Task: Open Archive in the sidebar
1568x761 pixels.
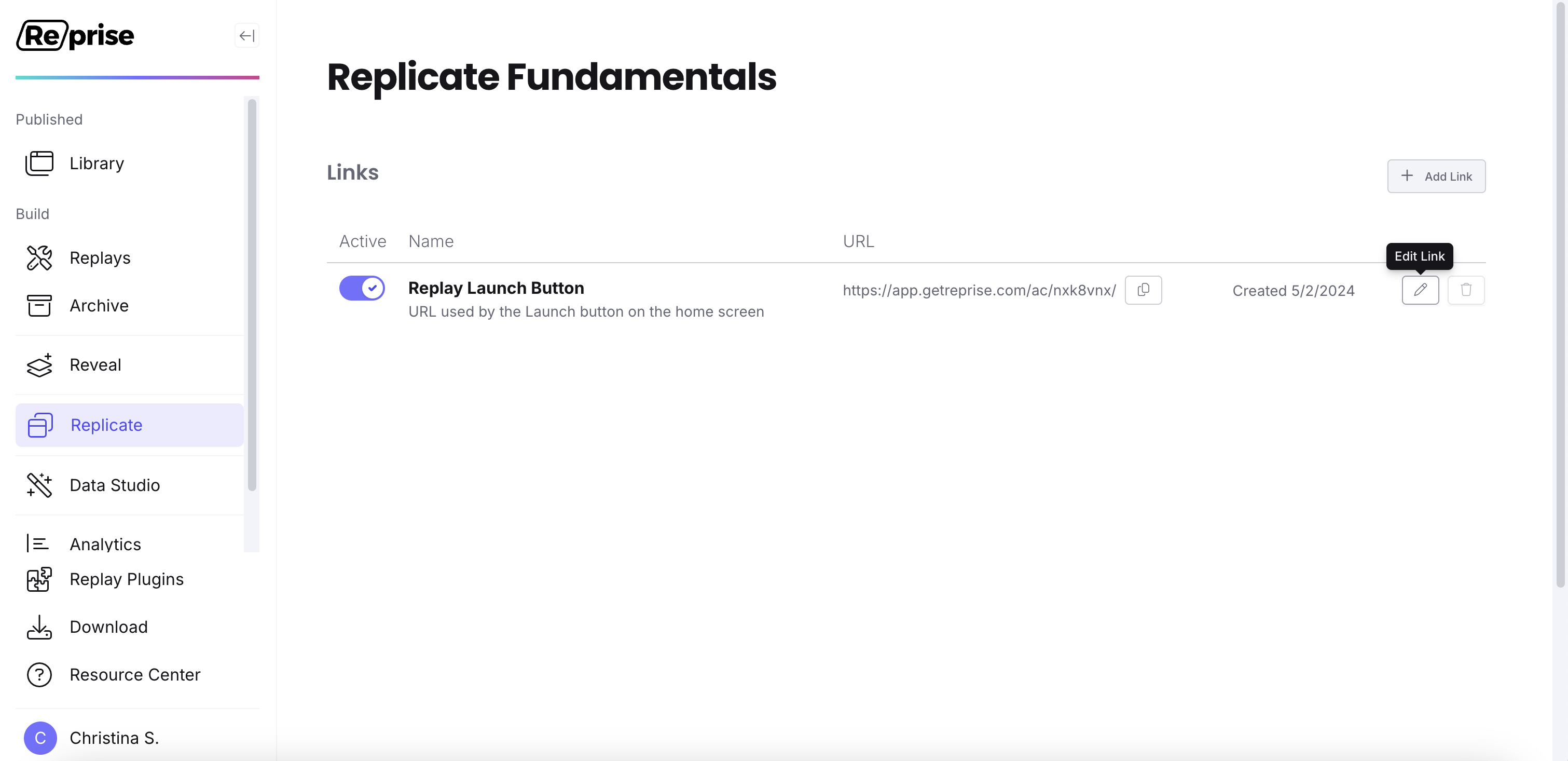Action: coord(130,305)
